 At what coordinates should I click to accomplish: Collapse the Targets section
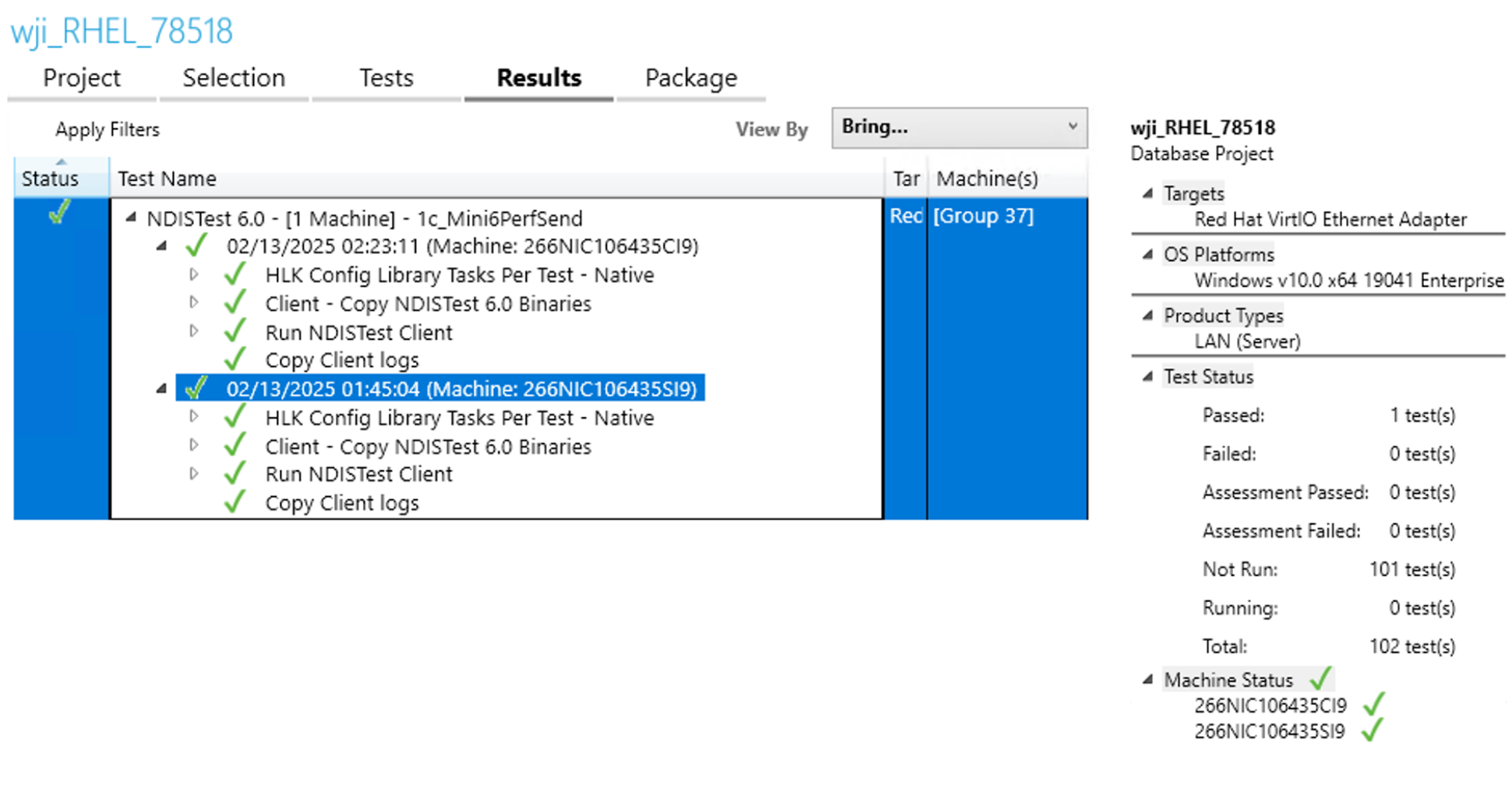coord(1147,193)
